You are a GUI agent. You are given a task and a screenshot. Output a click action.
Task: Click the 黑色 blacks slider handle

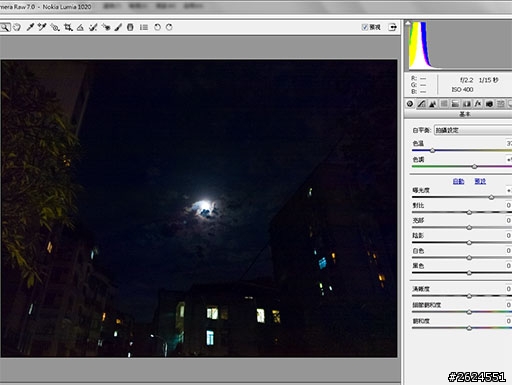[469, 273]
